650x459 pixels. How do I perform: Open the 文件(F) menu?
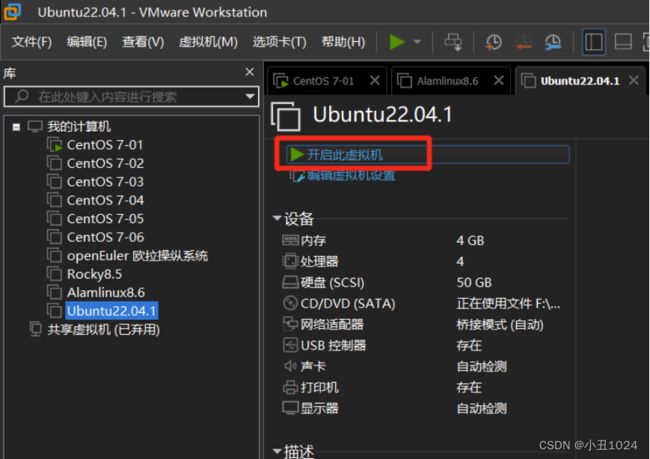click(32, 42)
